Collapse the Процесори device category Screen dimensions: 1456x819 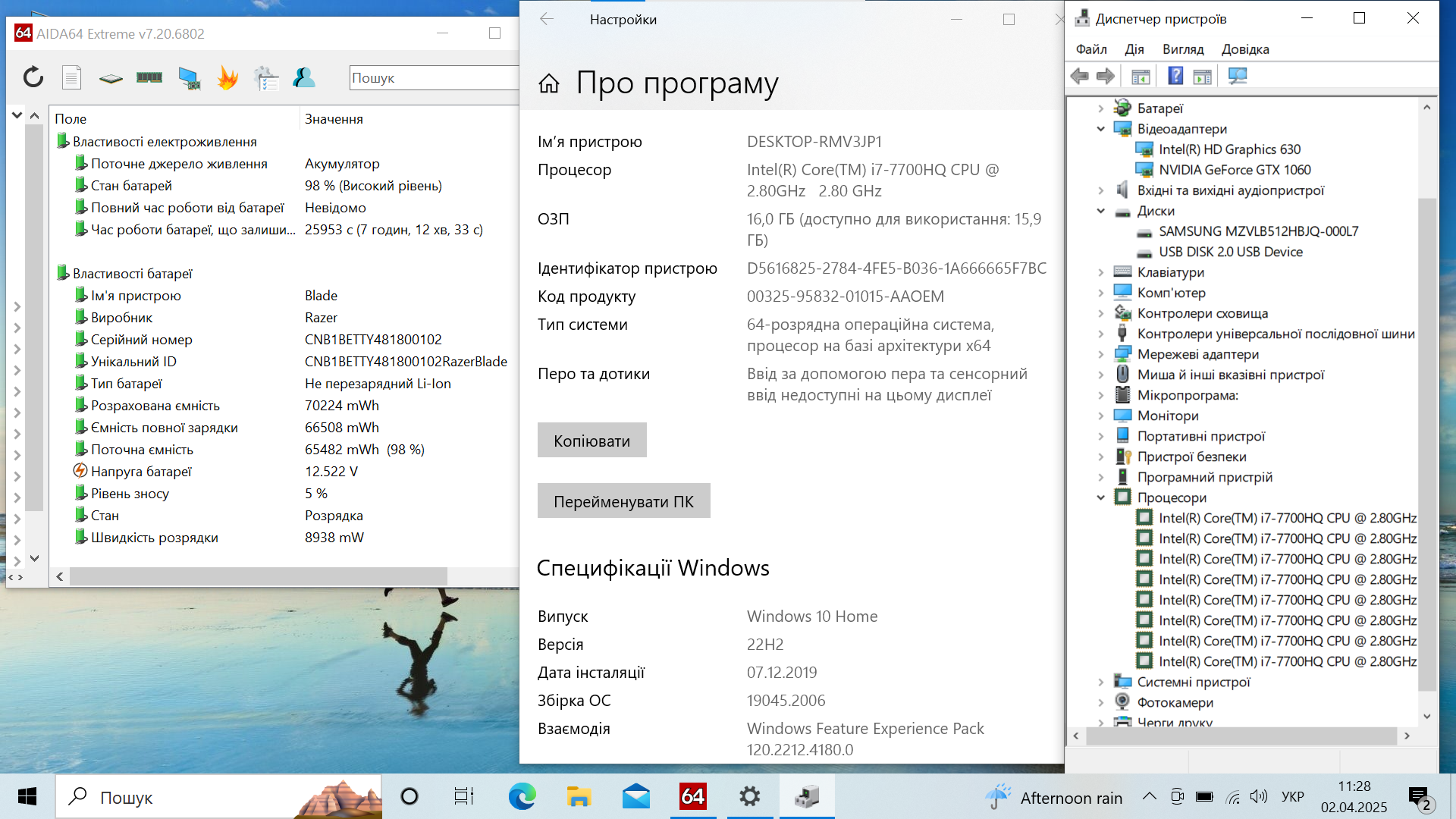(x=1101, y=497)
